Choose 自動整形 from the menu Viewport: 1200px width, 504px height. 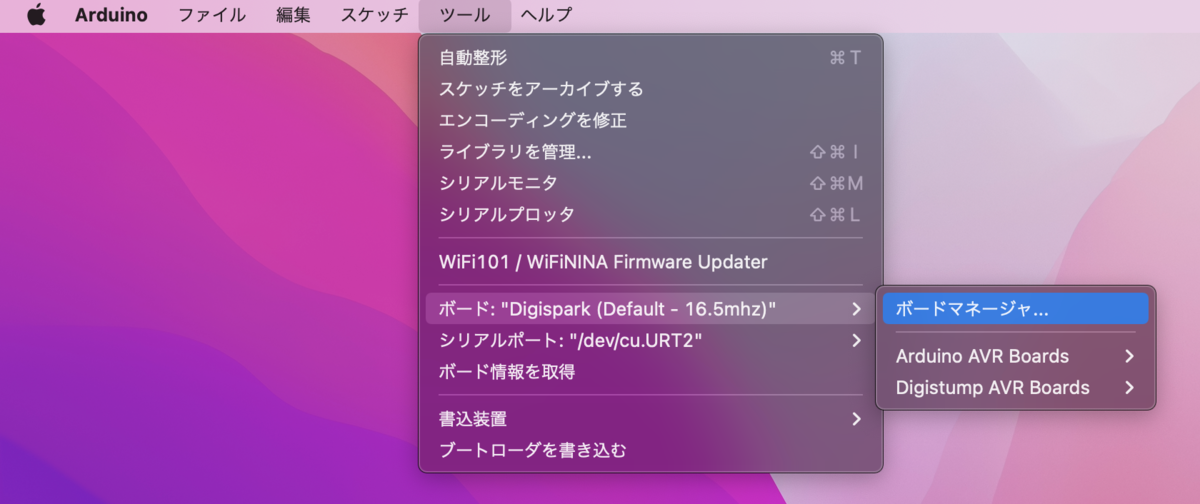(651, 58)
